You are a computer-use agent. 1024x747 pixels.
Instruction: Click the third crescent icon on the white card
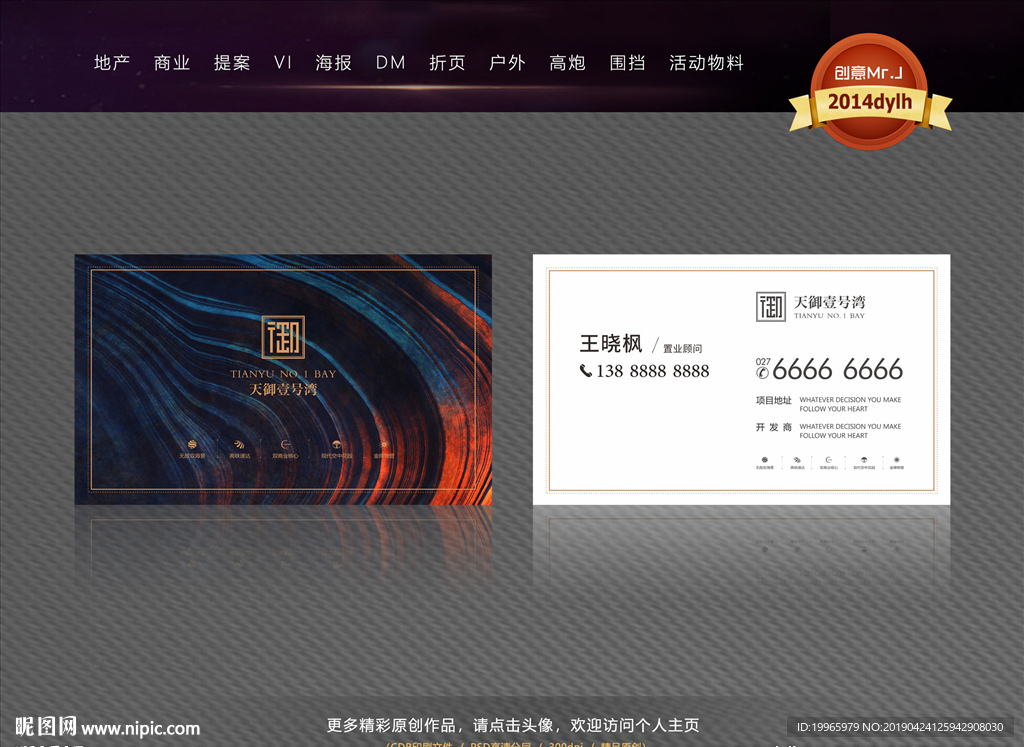pos(829,460)
